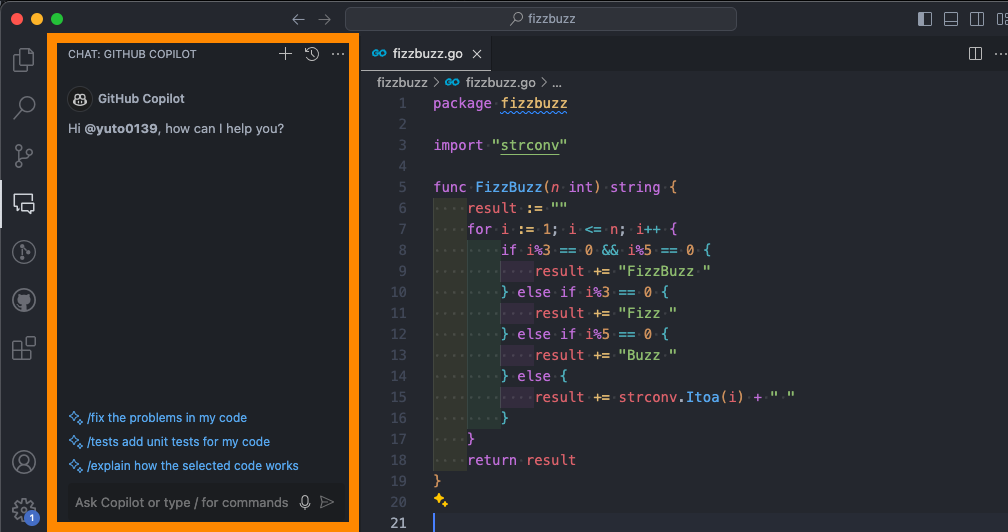Image resolution: width=1008 pixels, height=532 pixels.
Task: Click line number 21 in gutter
Action: pyautogui.click(x=398, y=523)
